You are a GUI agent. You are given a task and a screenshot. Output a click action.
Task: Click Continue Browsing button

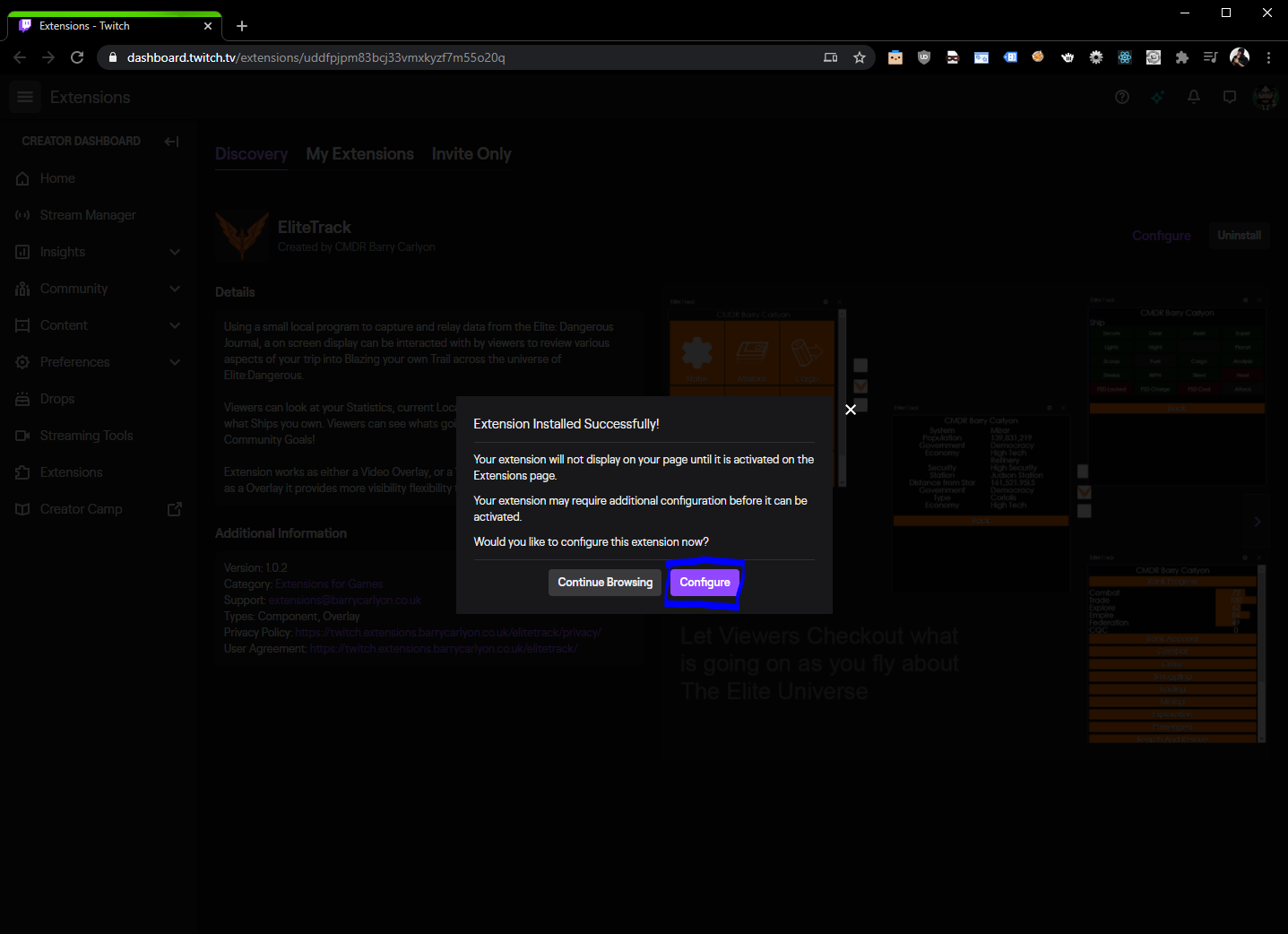click(x=605, y=583)
